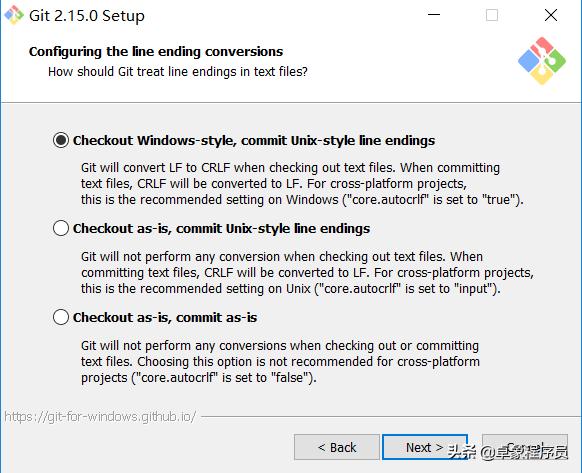Click the 'Checkout as-is, commit Unix-style line endings' label

pos(221,228)
